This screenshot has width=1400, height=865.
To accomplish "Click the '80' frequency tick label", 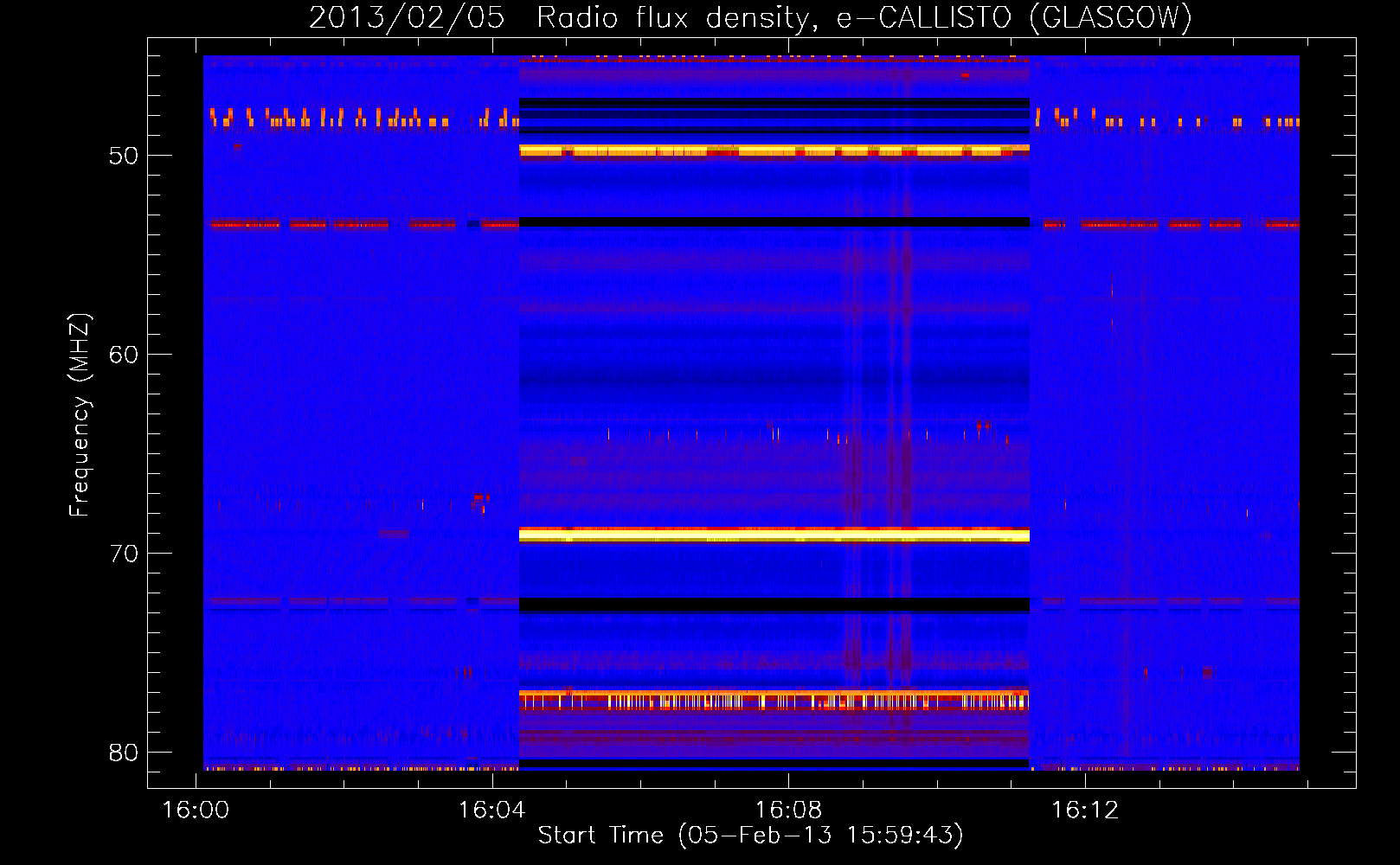I will [x=124, y=753].
